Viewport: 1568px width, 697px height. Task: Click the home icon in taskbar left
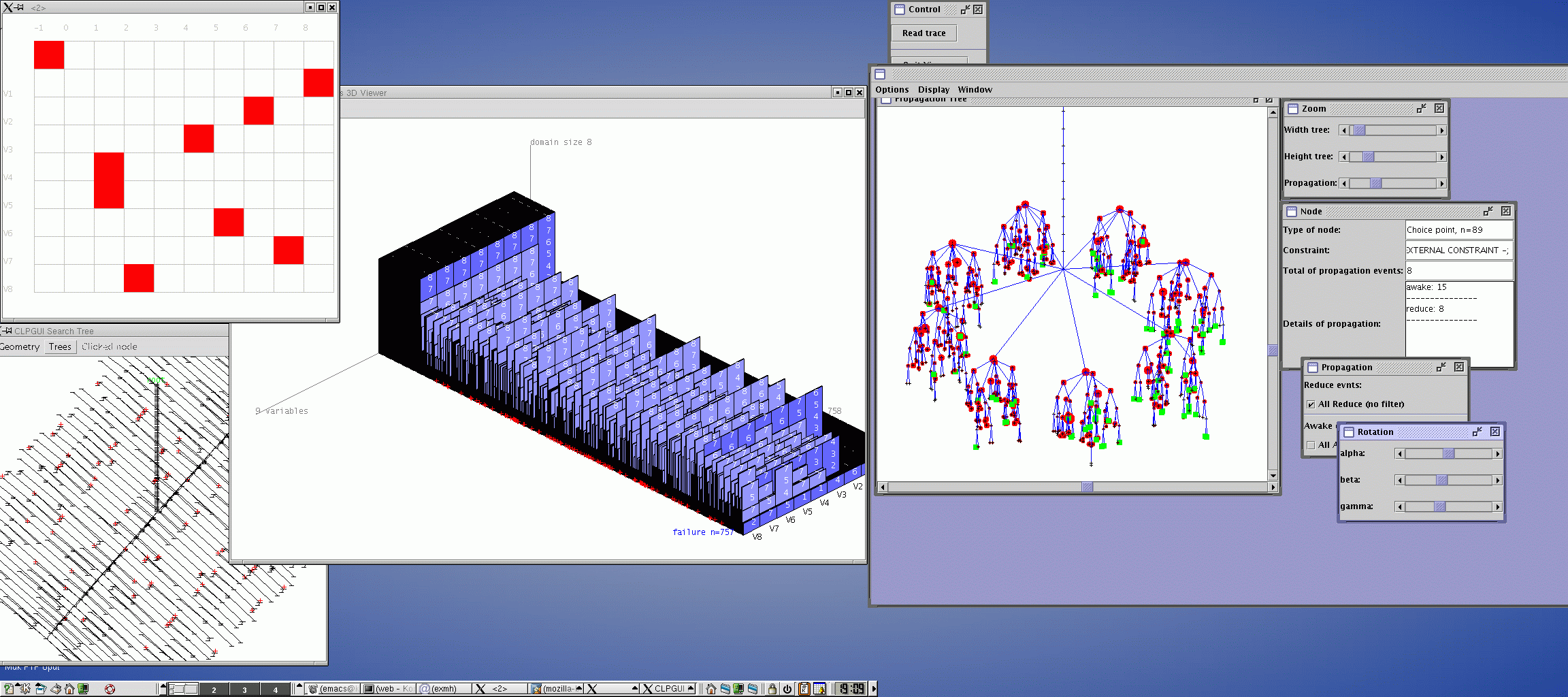tap(69, 689)
